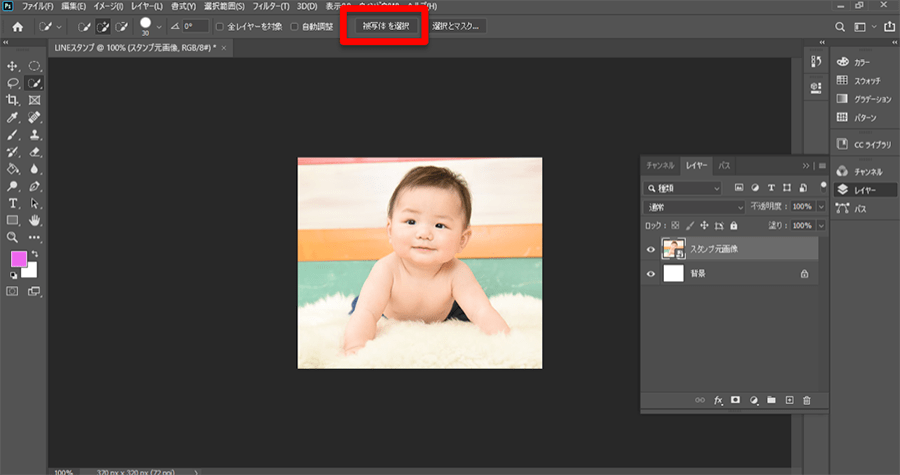This screenshot has height=475, width=900.
Task: Switch to the パス tab
Action: pyautogui.click(x=724, y=165)
